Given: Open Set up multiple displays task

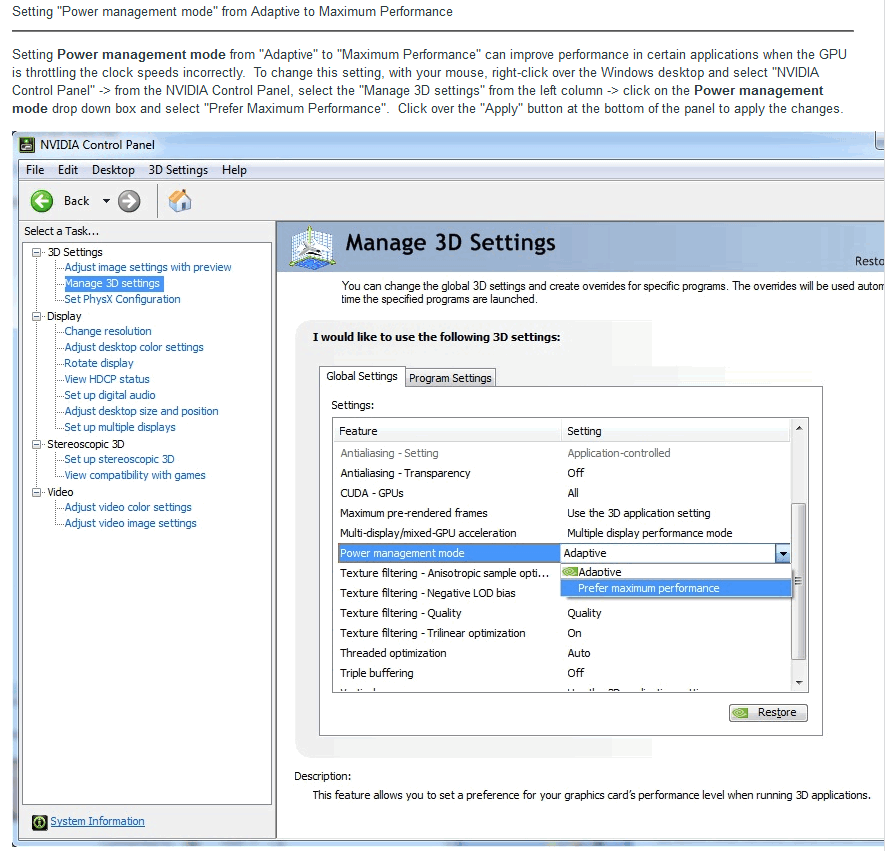Looking at the screenshot, I should [x=120, y=428].
